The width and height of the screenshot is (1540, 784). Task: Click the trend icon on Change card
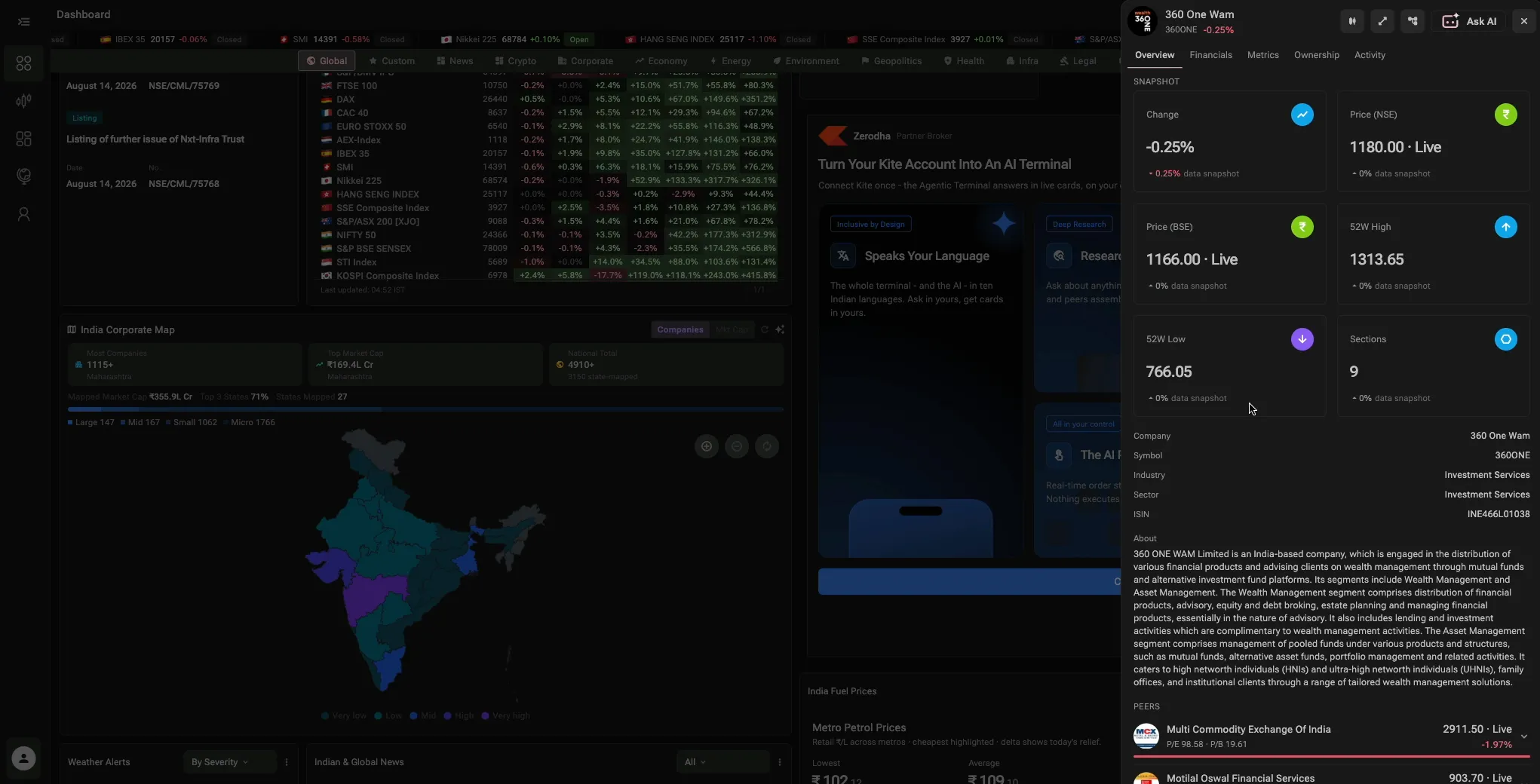point(1302,115)
